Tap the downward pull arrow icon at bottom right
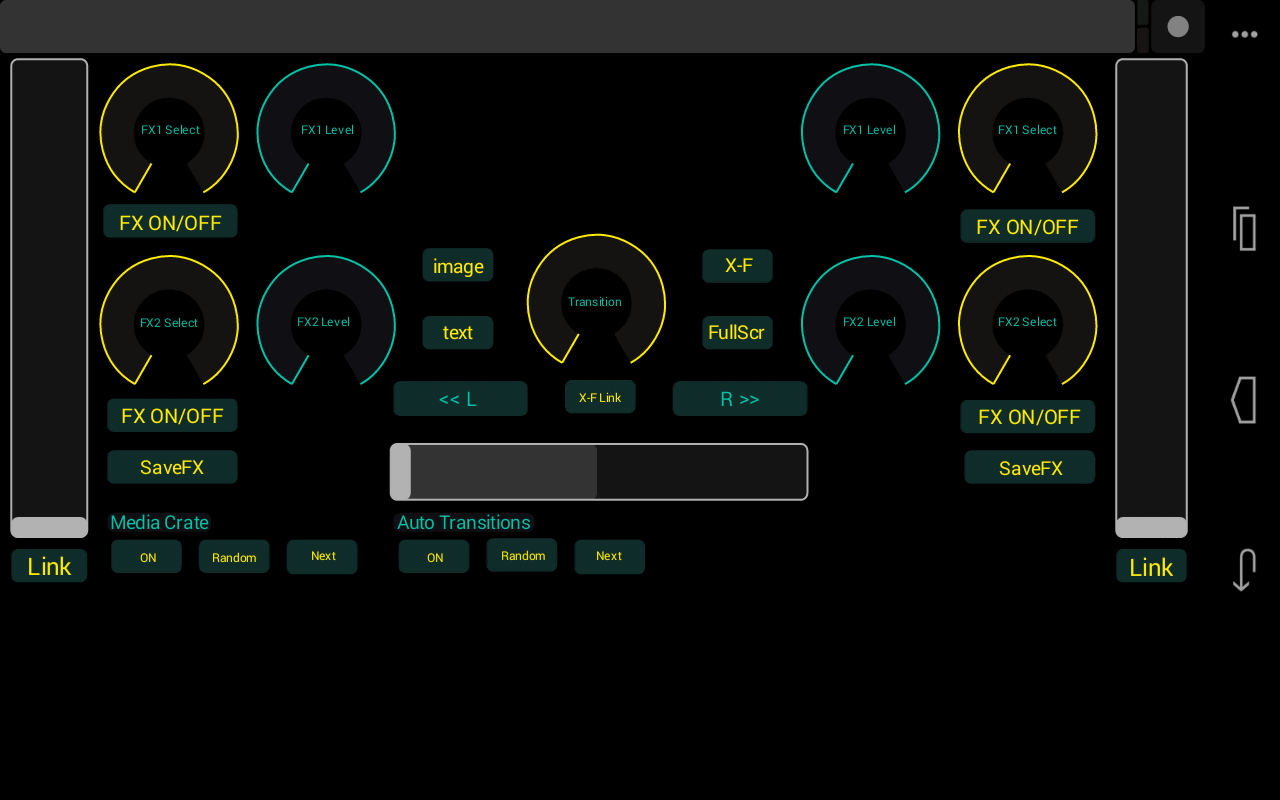 click(1243, 570)
